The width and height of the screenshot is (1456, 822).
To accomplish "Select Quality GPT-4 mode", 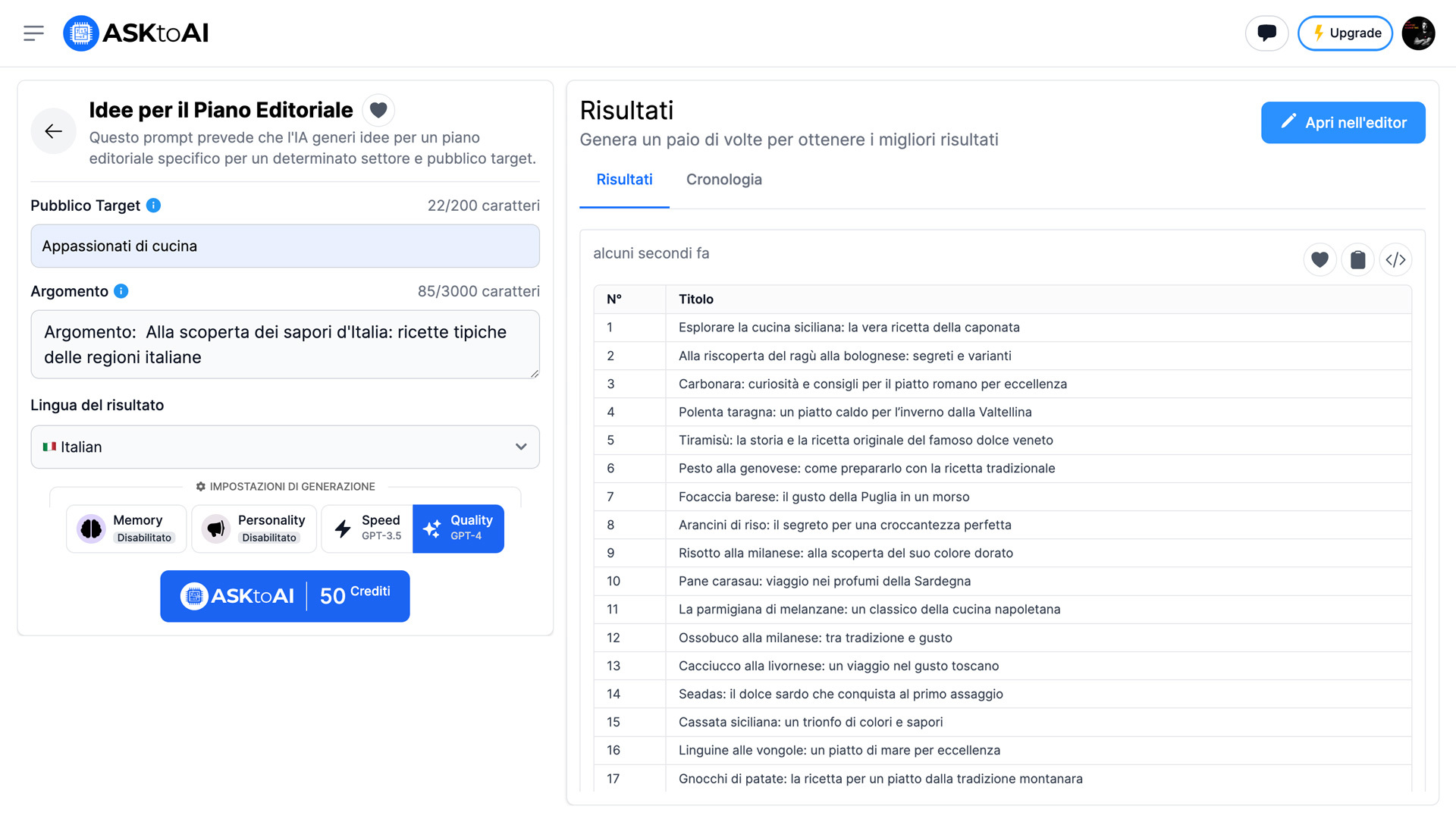I will [458, 529].
